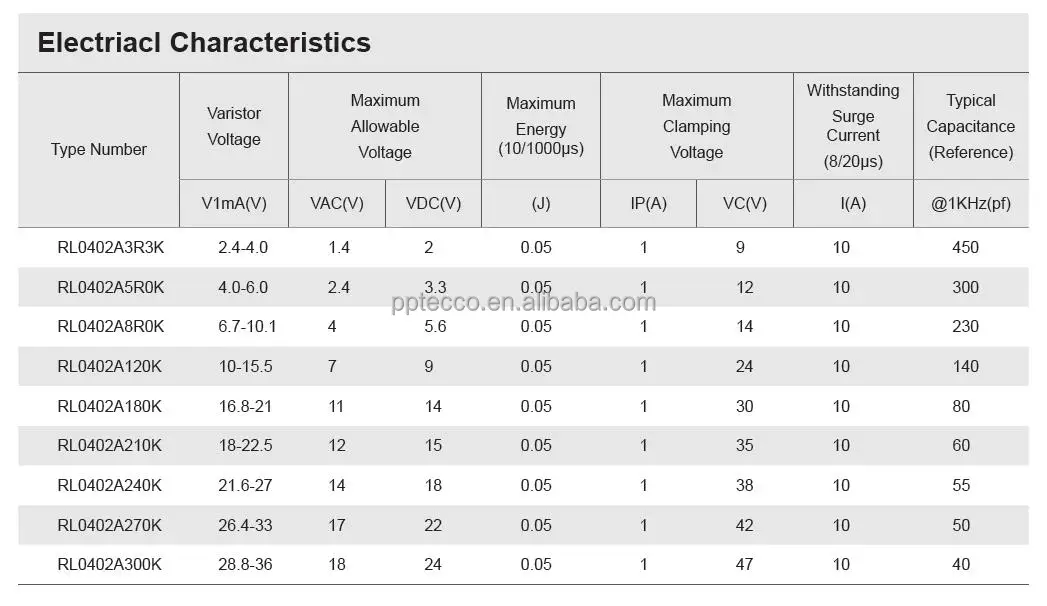Click the Varistor Voltage header

click(234, 127)
